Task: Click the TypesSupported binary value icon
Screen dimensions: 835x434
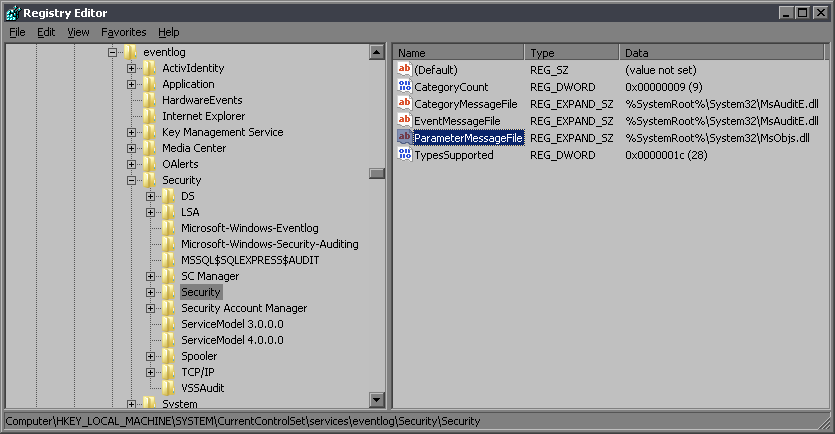Action: [404, 154]
